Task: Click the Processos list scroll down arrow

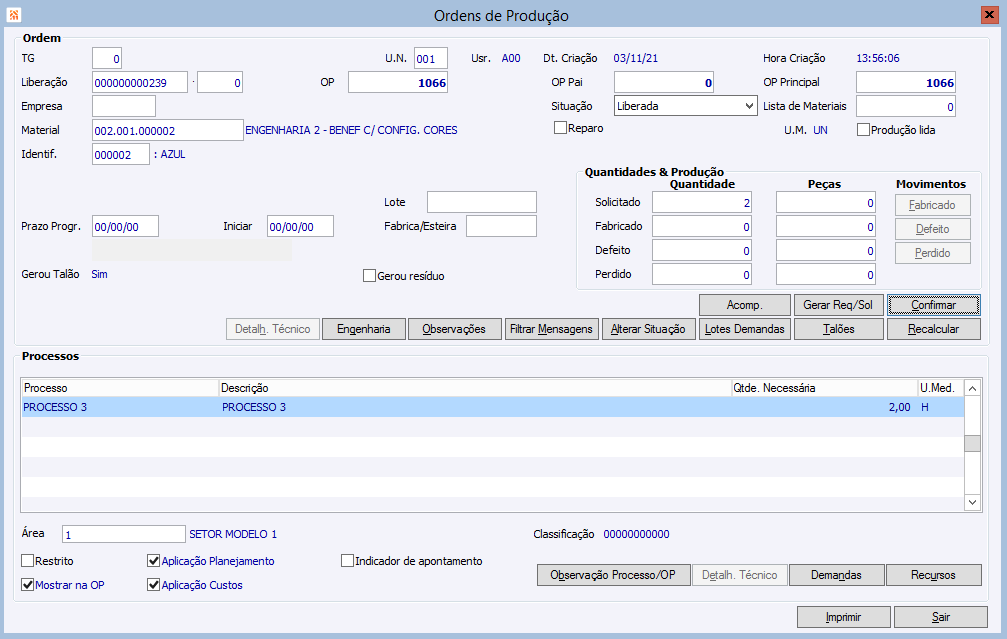Action: [972, 502]
